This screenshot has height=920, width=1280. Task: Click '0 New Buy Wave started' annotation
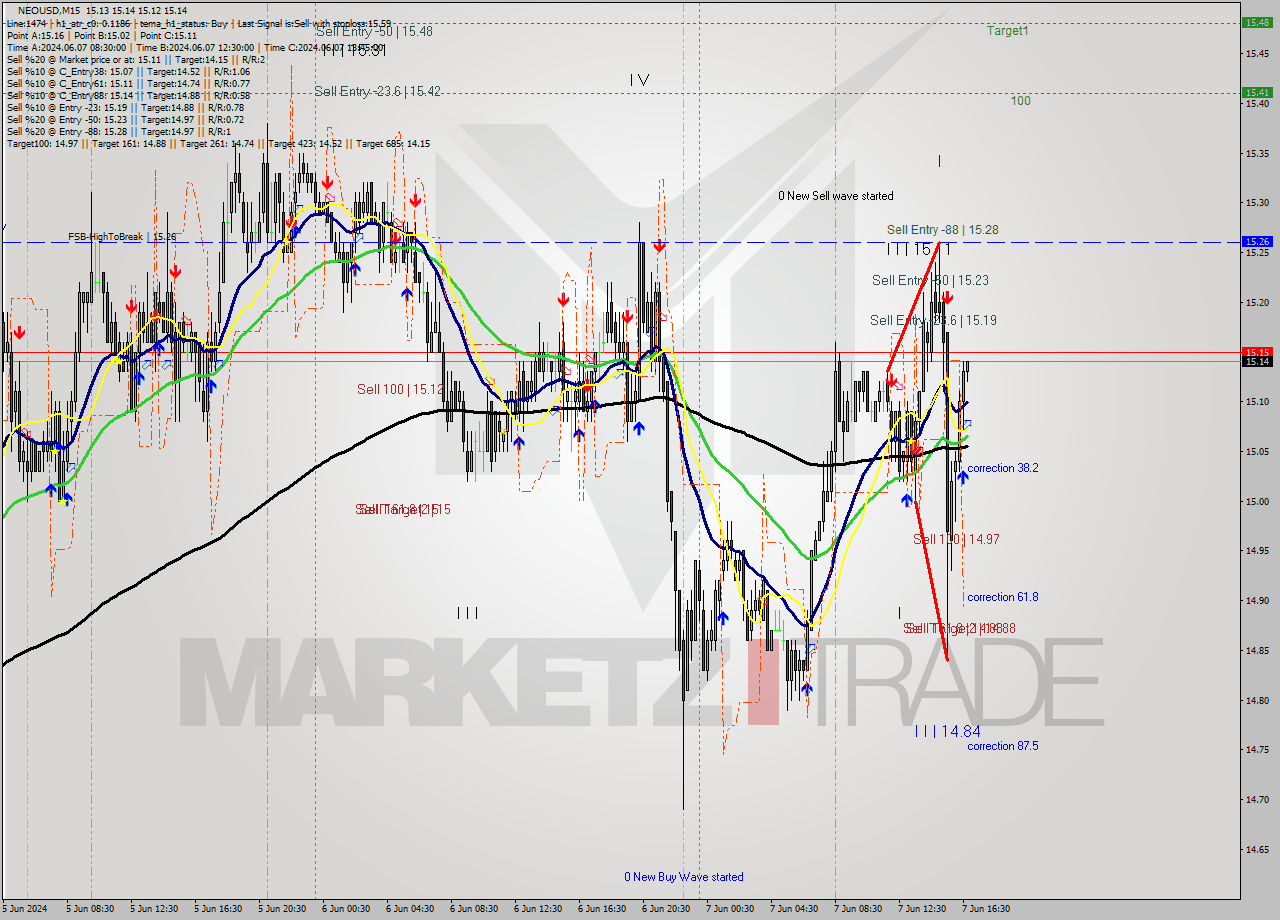684,877
